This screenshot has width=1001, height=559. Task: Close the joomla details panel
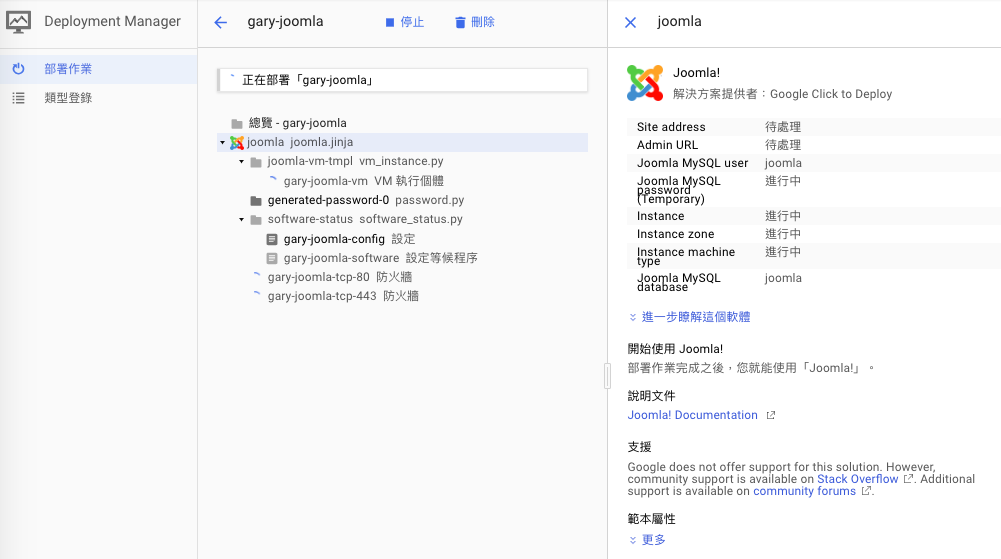630,22
